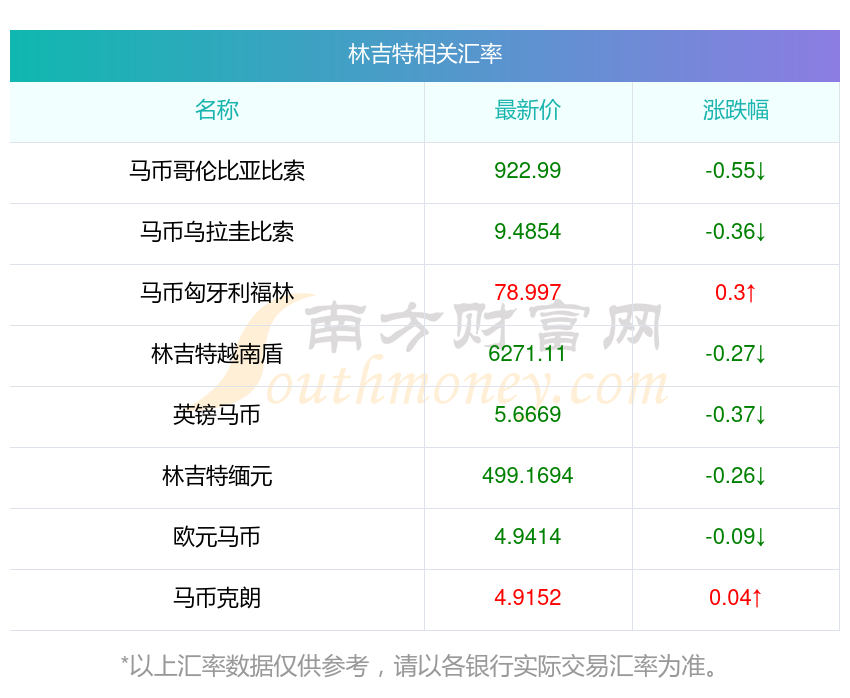Click the price value 922.99
This screenshot has width=850, height=698.
coord(527,171)
